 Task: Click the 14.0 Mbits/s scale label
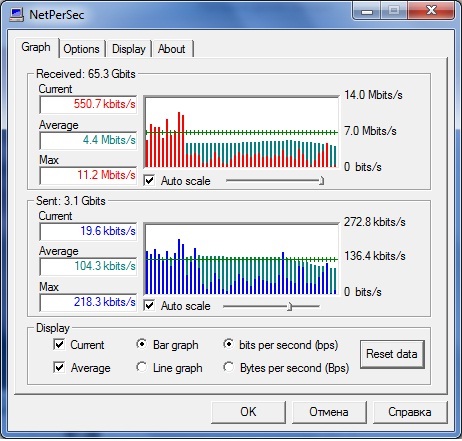[373, 95]
